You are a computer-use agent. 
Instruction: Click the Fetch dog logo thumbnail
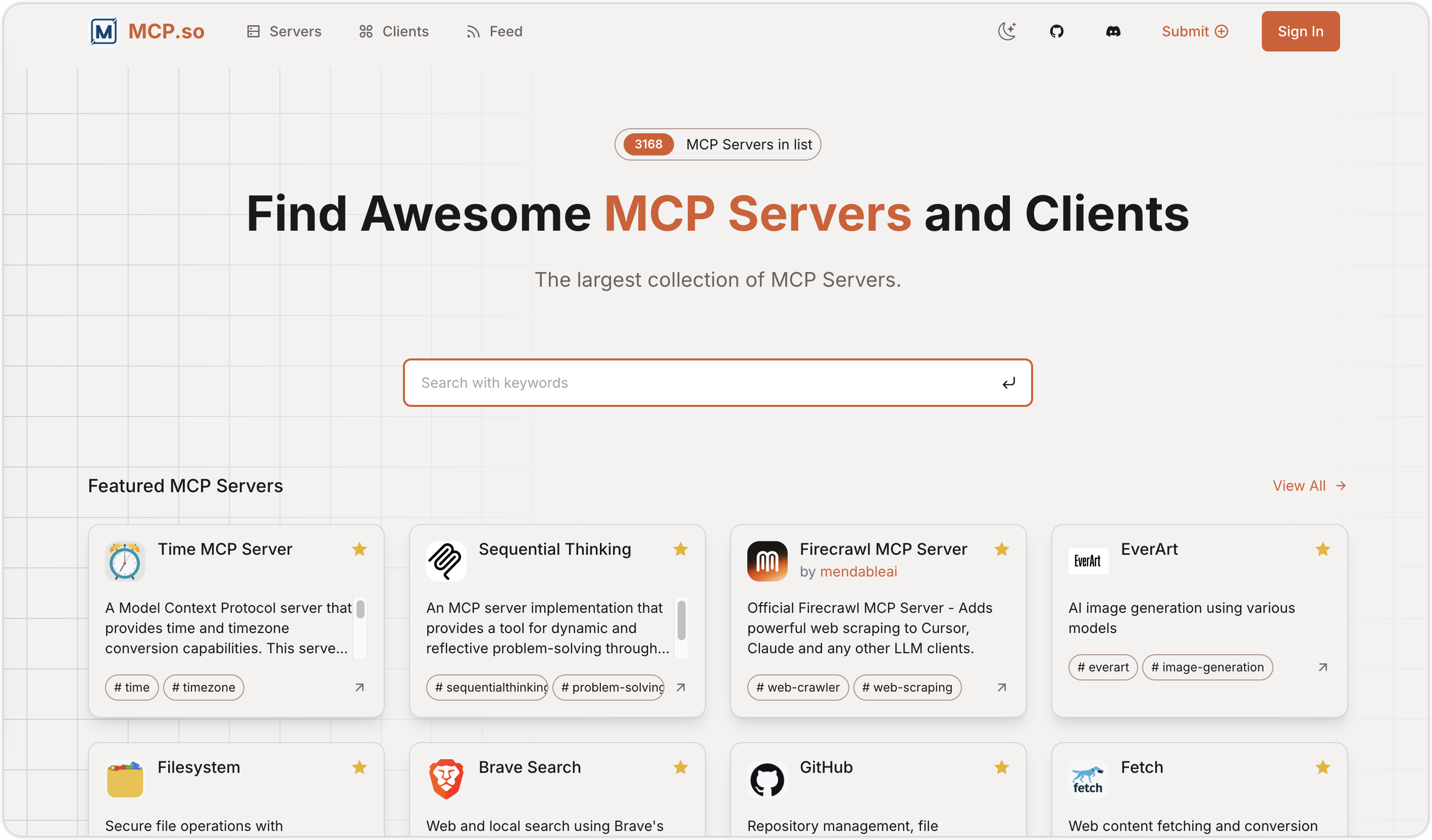[x=1088, y=778]
